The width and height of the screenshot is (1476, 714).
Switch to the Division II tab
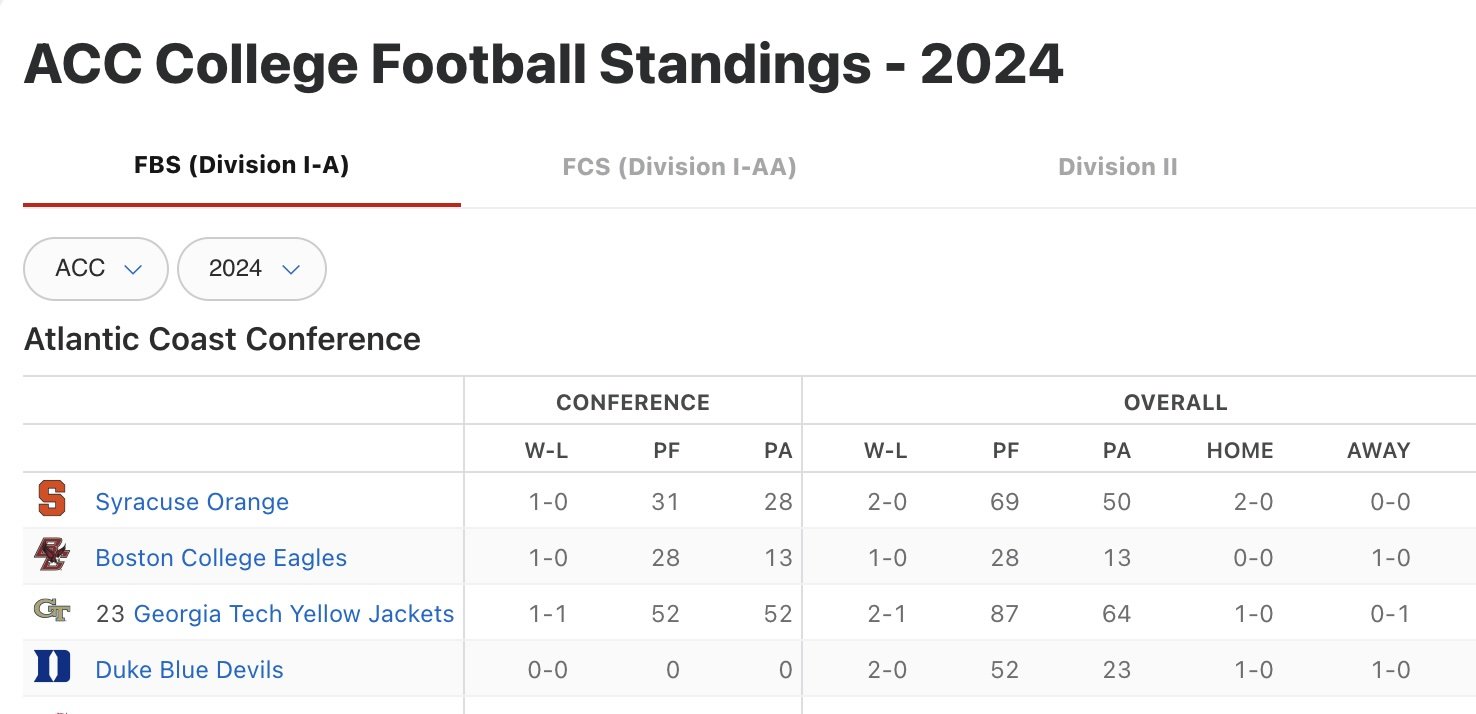(x=1117, y=167)
